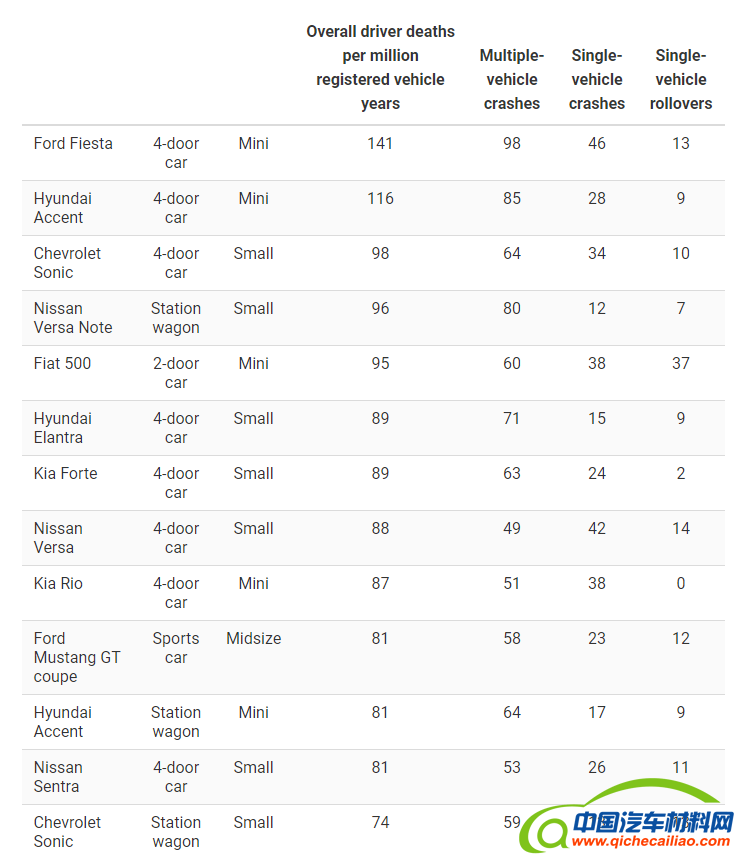Click the Fiat 500 model name
Screen dimensions: 742x858
[62, 363]
